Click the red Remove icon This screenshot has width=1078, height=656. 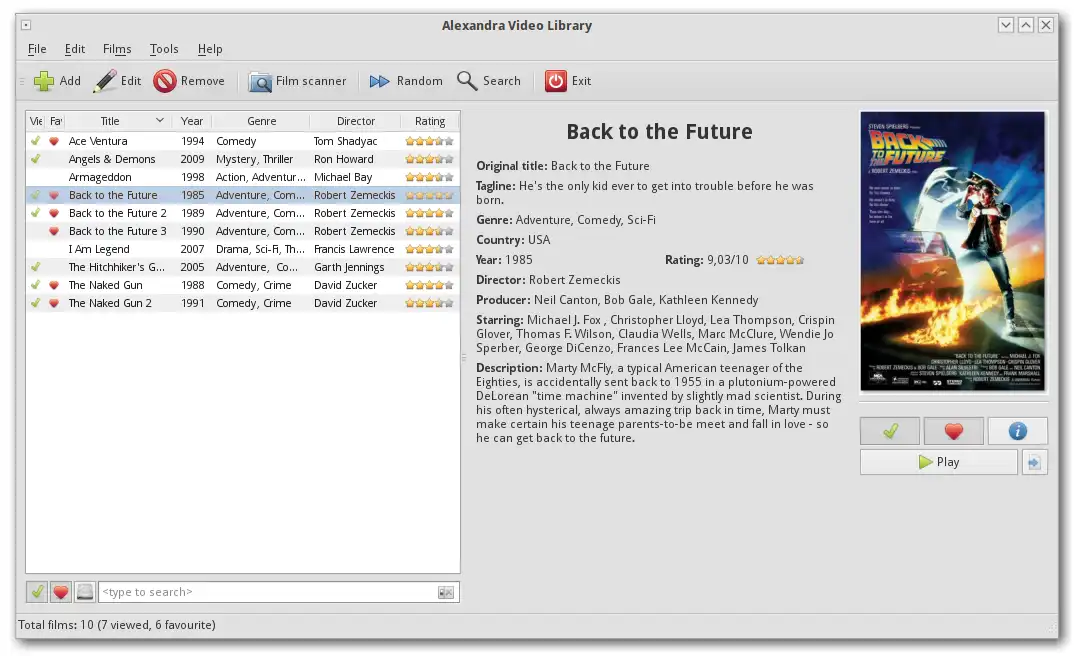[165, 81]
